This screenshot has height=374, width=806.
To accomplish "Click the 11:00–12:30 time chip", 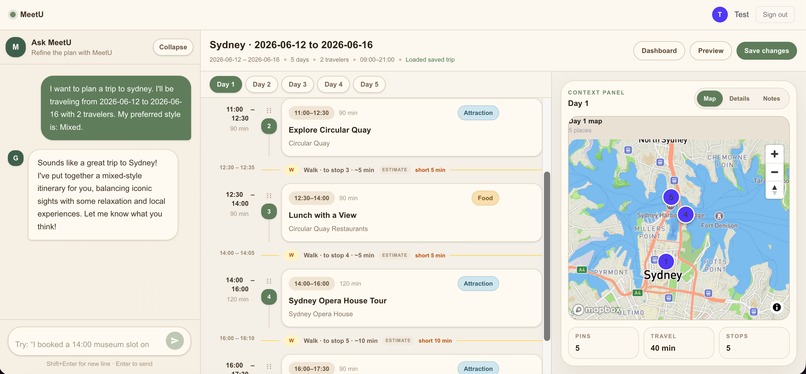I will click(x=312, y=113).
